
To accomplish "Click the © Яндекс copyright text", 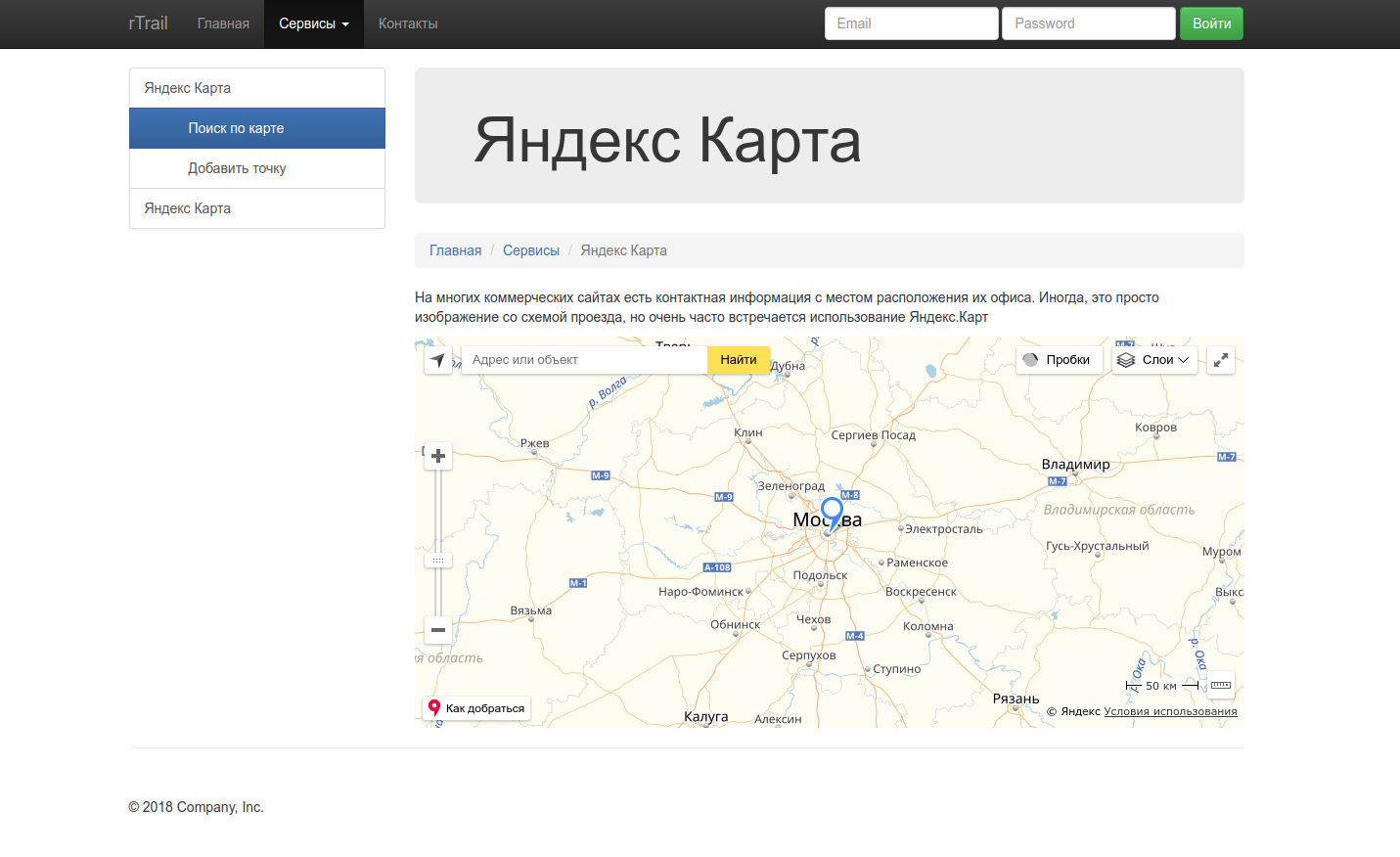I will pyautogui.click(x=1073, y=711).
